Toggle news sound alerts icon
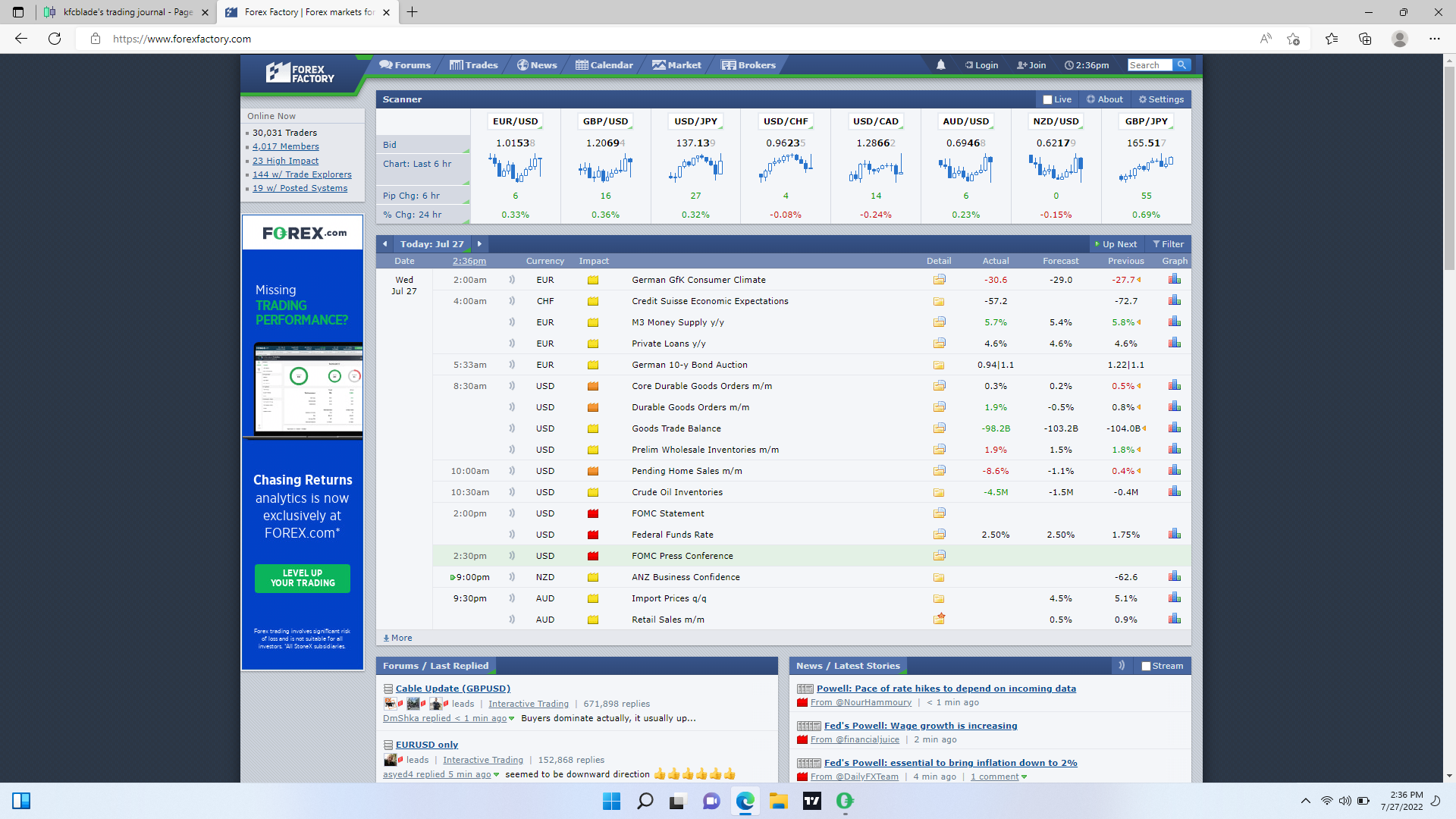 tap(1122, 665)
